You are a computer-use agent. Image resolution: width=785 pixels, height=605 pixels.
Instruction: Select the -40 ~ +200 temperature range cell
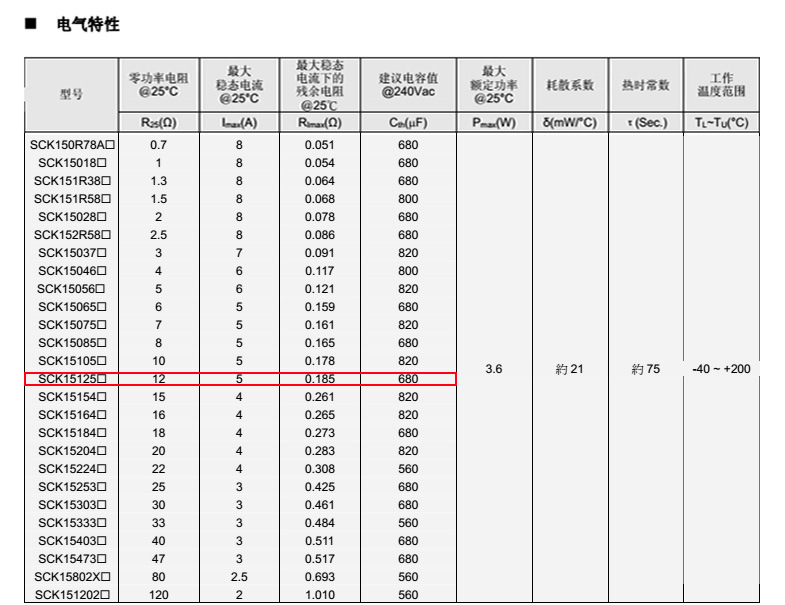tap(721, 369)
